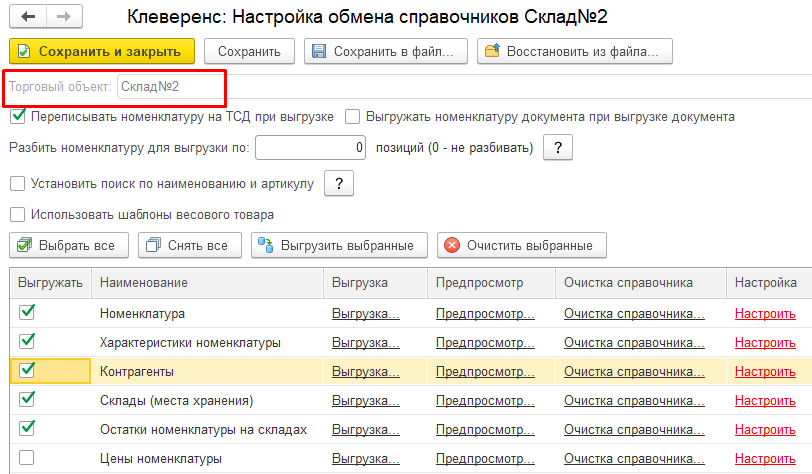
Task: Click Настройка column header
Action: click(770, 283)
